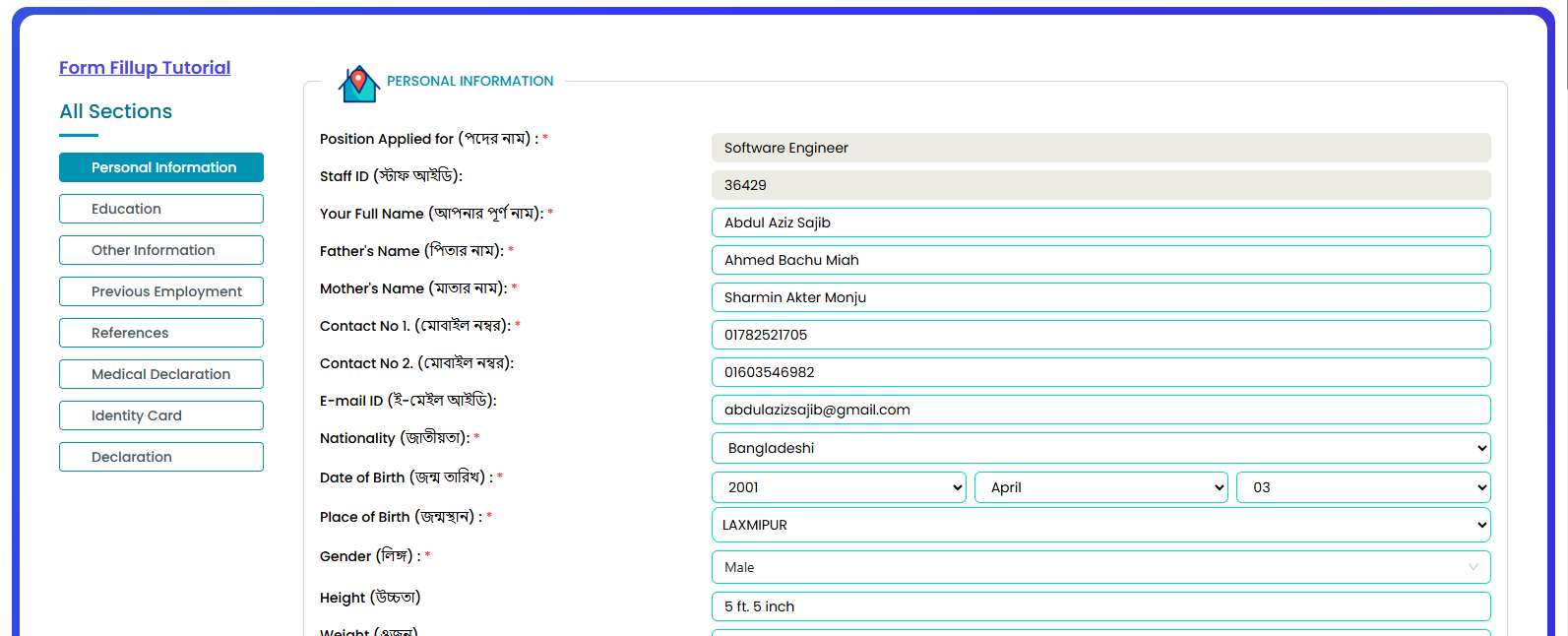Image resolution: width=1568 pixels, height=636 pixels.
Task: Open the birth day dropdown showing 03
Action: 1362,487
